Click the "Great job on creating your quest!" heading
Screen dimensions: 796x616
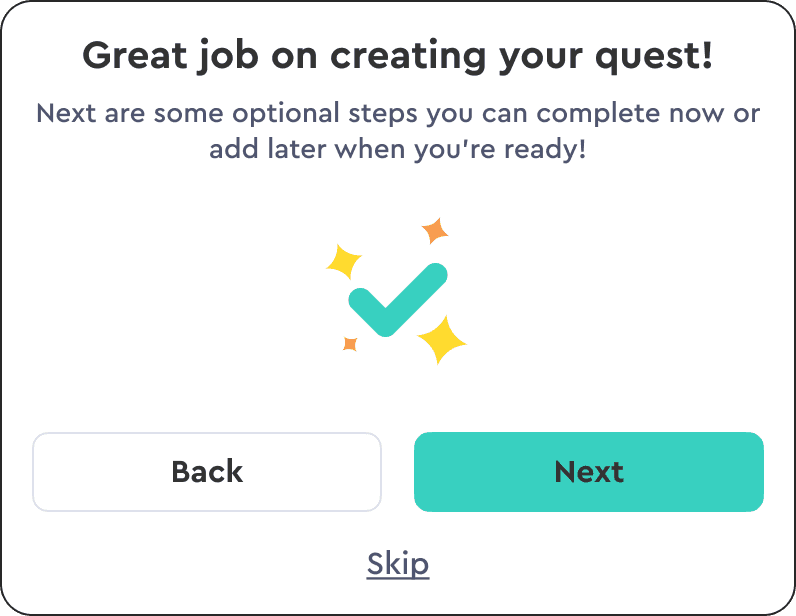(x=398, y=56)
